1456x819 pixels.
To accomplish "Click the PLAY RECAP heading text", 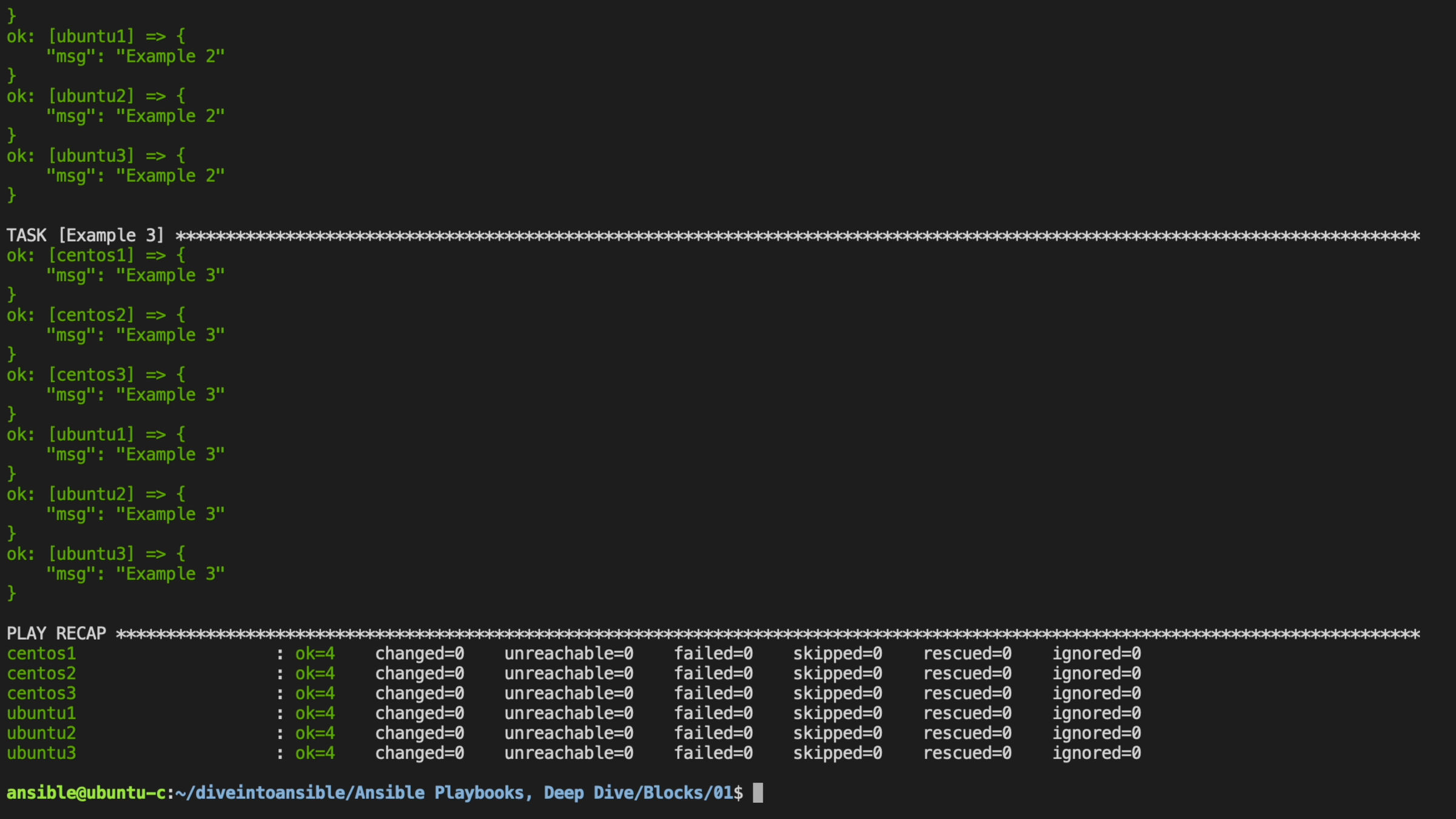I will click(56, 633).
